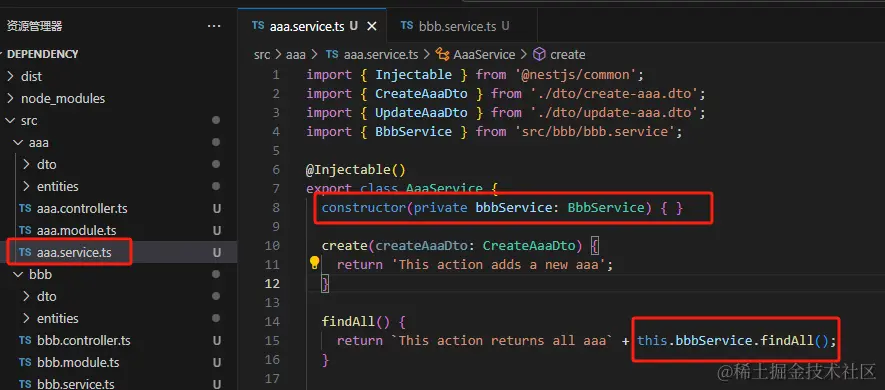This screenshot has width=885, height=390.
Task: Click the src breadcrumb segment
Action: (262, 55)
